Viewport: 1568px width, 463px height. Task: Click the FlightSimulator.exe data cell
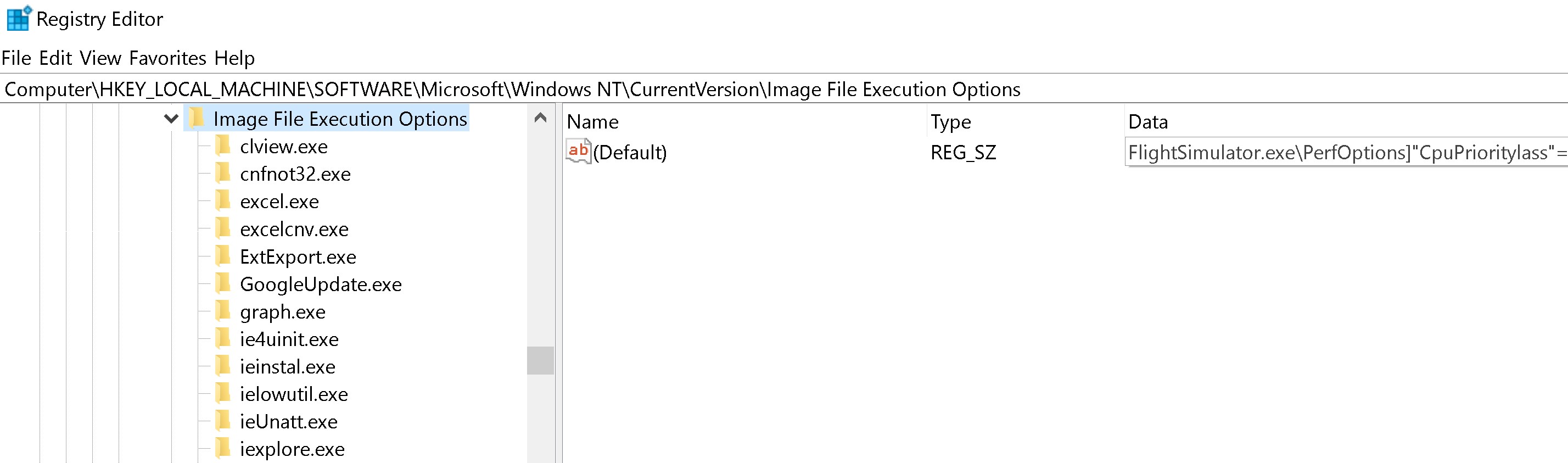tap(1346, 152)
